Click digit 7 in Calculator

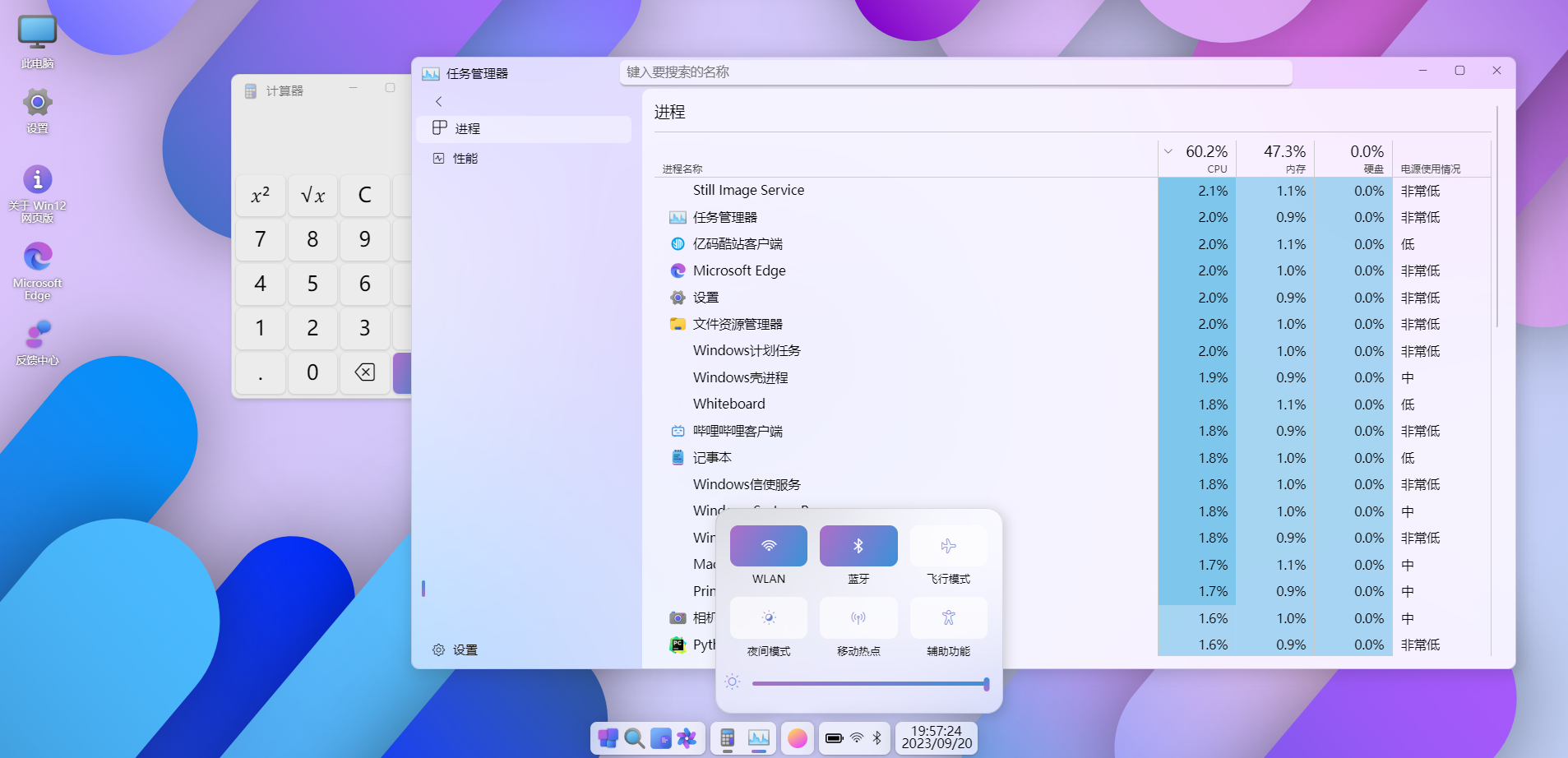pyautogui.click(x=260, y=239)
